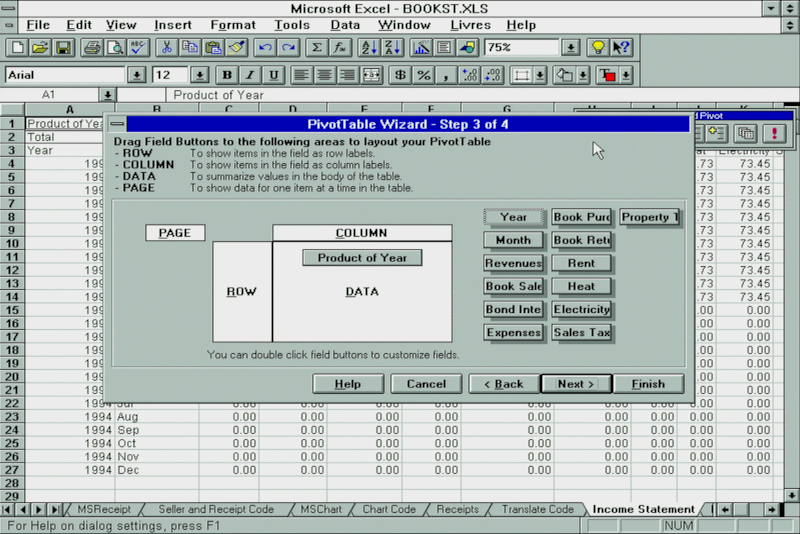Click the TipWizard light bulb icon
The width and height of the screenshot is (800, 534).
pos(598,47)
